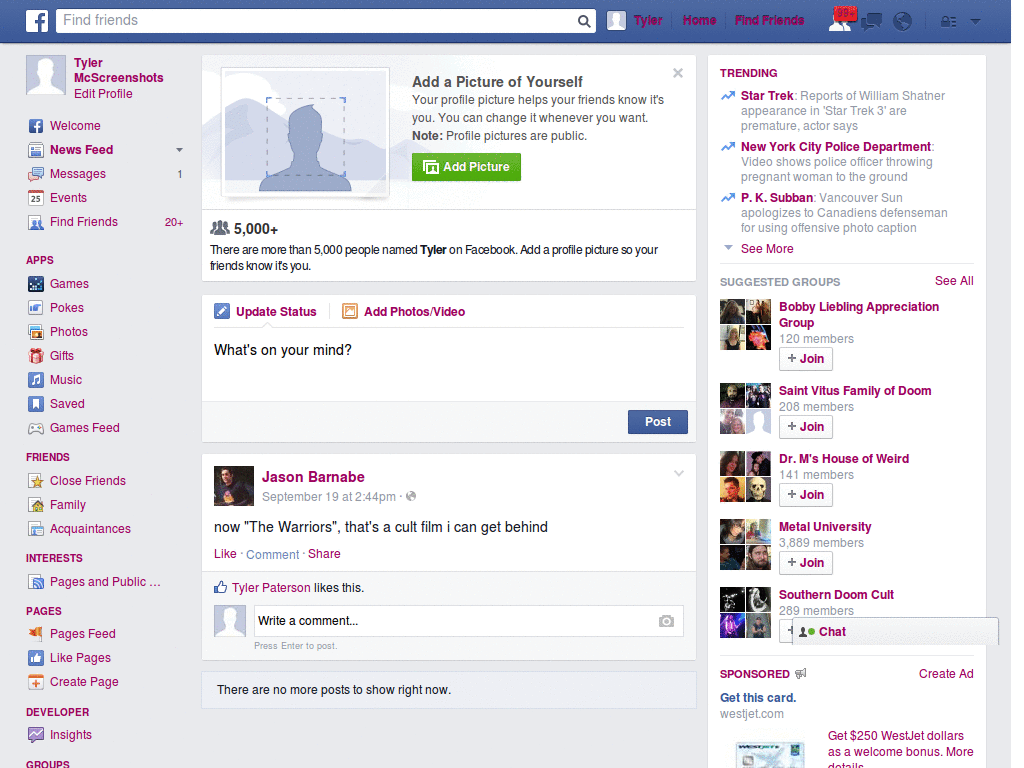The height and width of the screenshot is (768, 1024).
Task: Click the Music icon
Action: click(36, 380)
